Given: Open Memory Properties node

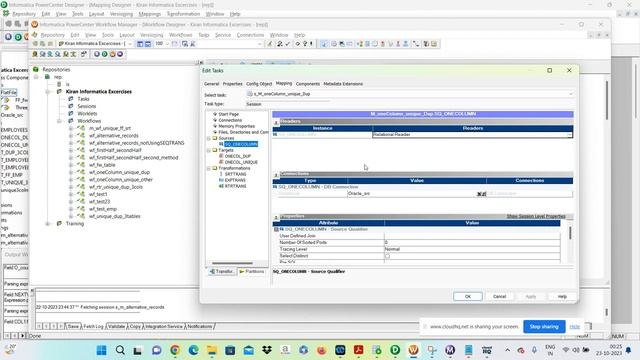Looking at the screenshot, I should 236,126.
